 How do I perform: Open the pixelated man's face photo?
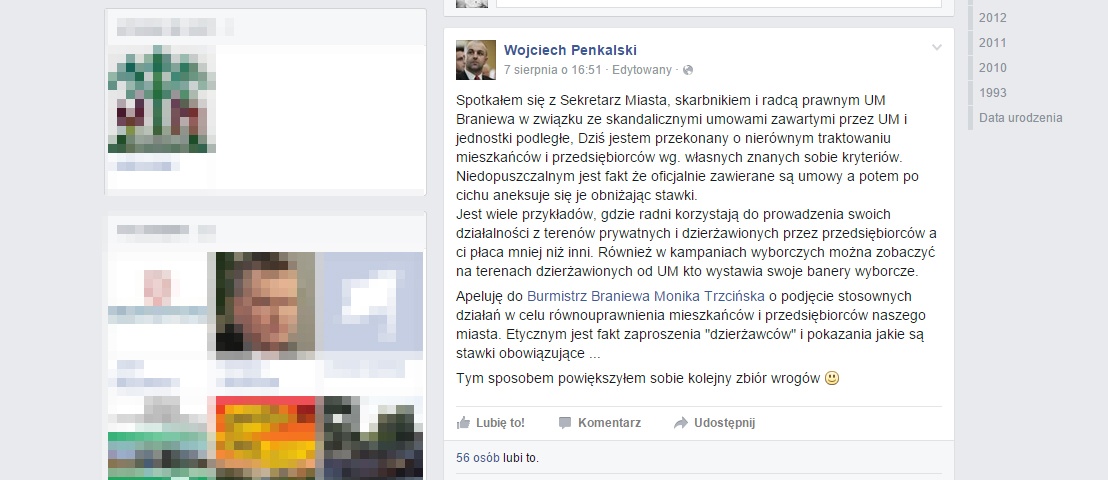[x=265, y=302]
